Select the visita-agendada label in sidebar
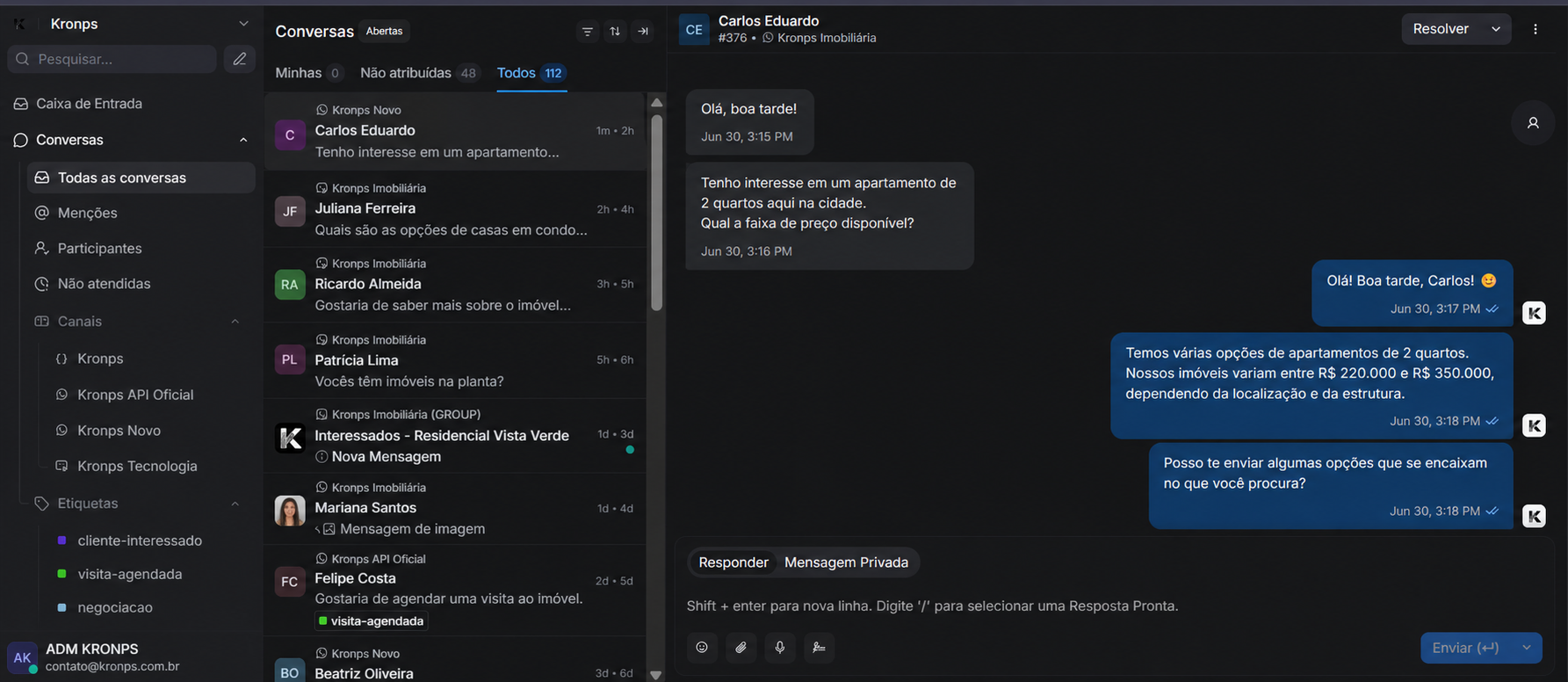Image resolution: width=1568 pixels, height=682 pixels. [130, 574]
